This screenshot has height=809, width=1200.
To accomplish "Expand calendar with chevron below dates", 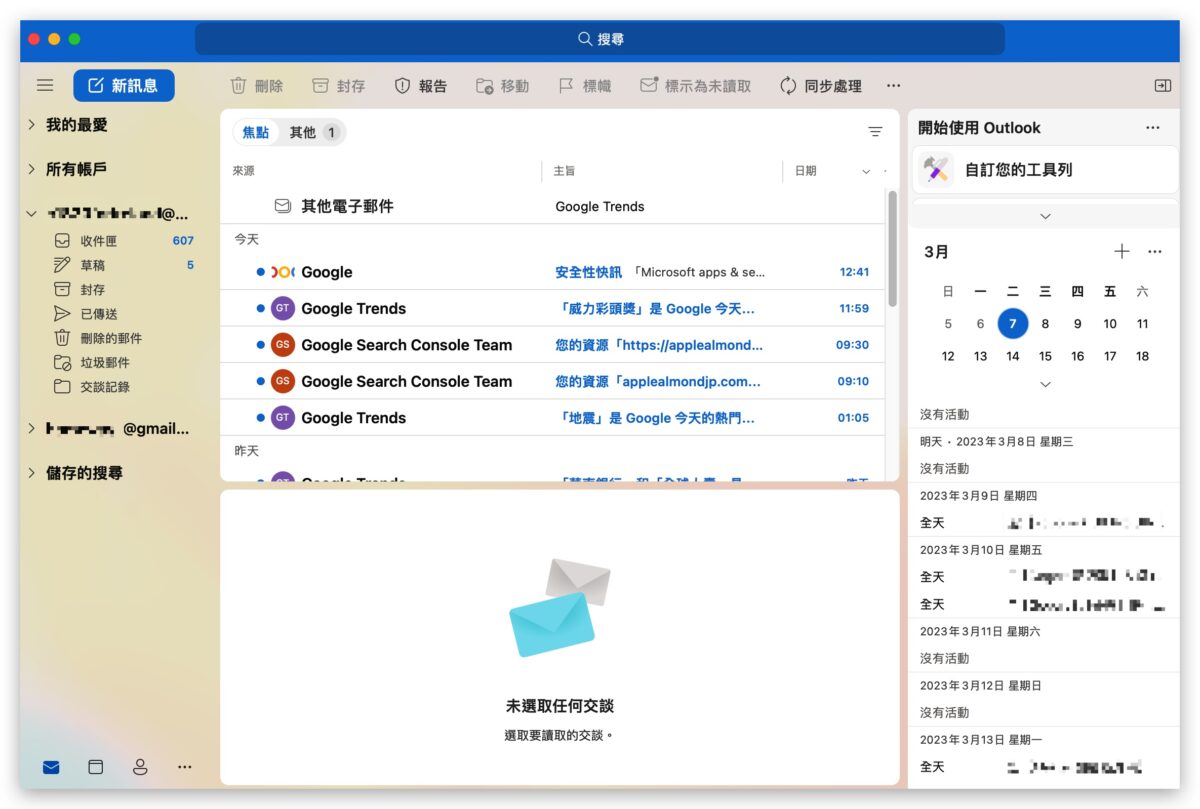I will (x=1045, y=384).
